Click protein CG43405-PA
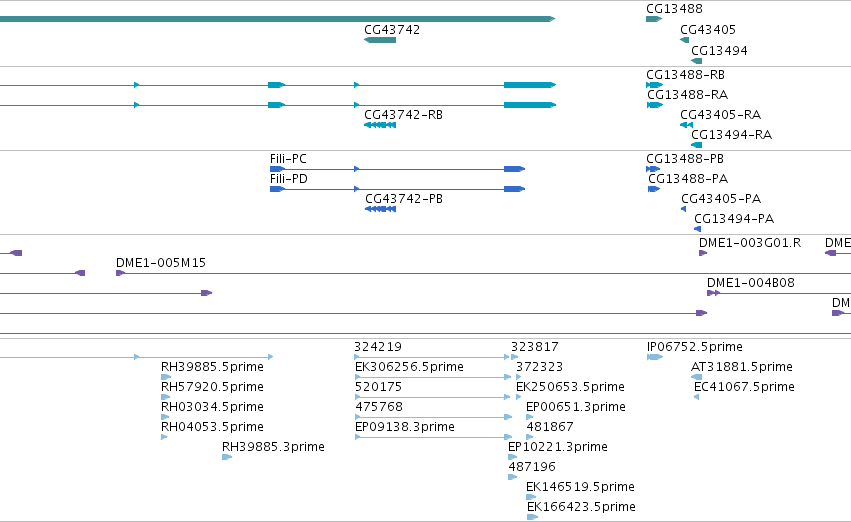851x522 pixels. click(x=721, y=199)
